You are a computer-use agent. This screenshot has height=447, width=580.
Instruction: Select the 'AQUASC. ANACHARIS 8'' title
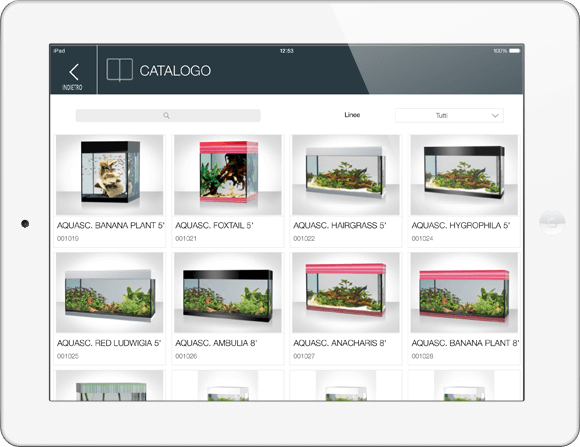[x=340, y=343]
